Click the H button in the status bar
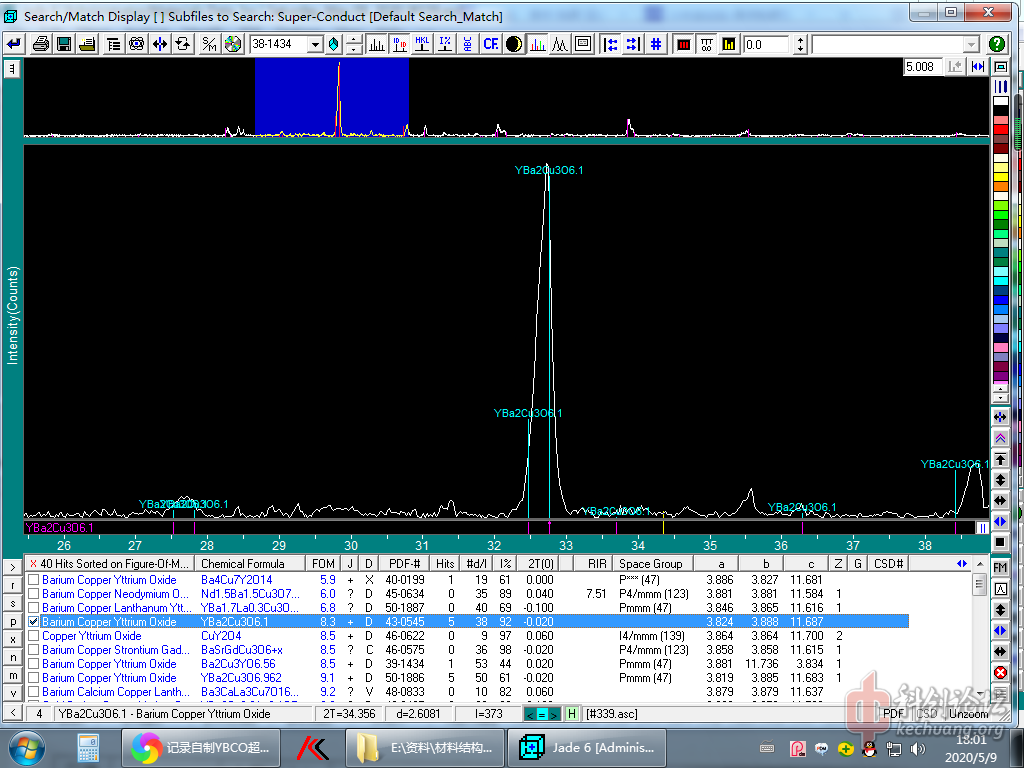1024x768 pixels. point(571,714)
